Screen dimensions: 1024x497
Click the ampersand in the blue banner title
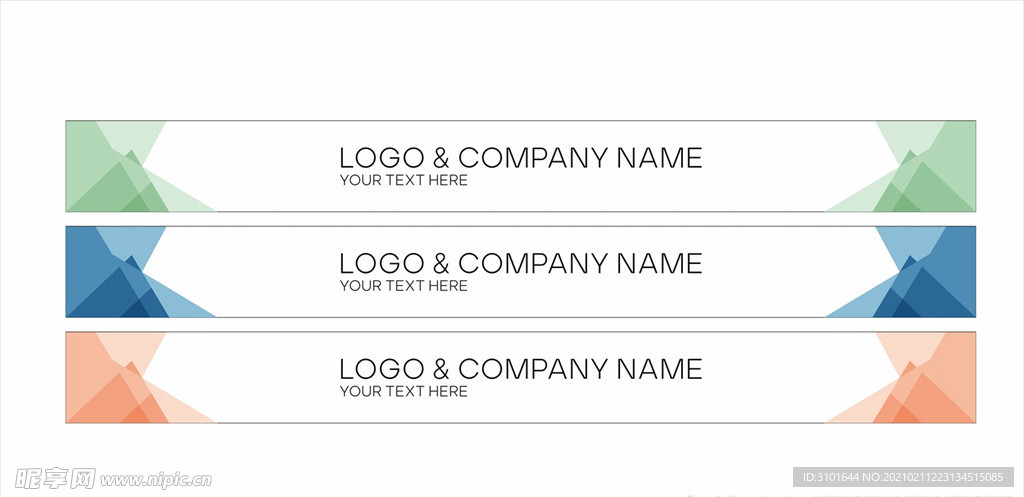[x=441, y=264]
